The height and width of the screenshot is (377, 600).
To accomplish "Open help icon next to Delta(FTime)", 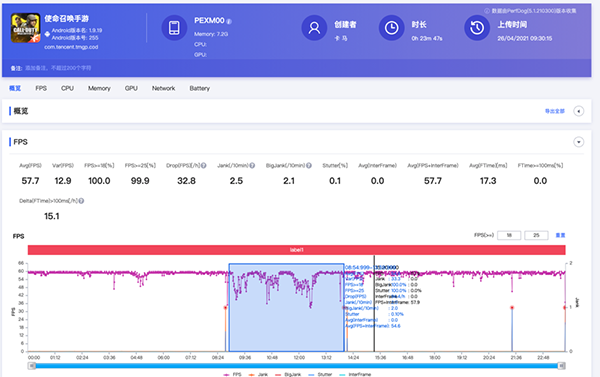I will pyautogui.click(x=81, y=201).
